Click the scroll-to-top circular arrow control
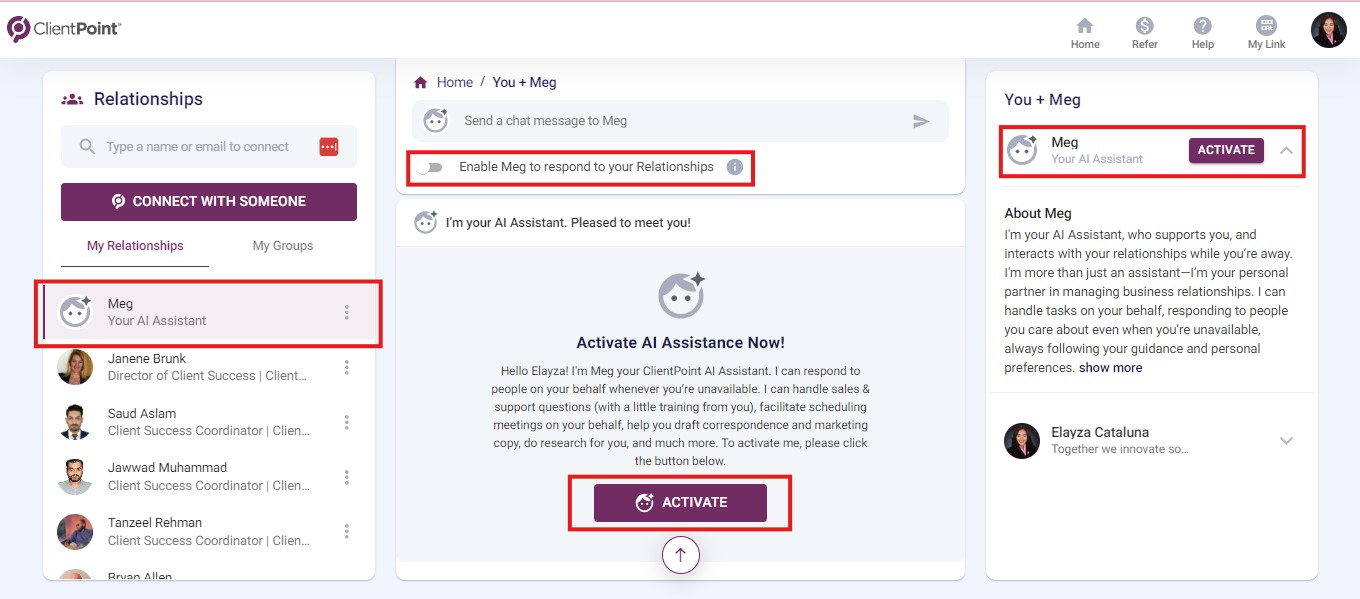 [x=681, y=554]
